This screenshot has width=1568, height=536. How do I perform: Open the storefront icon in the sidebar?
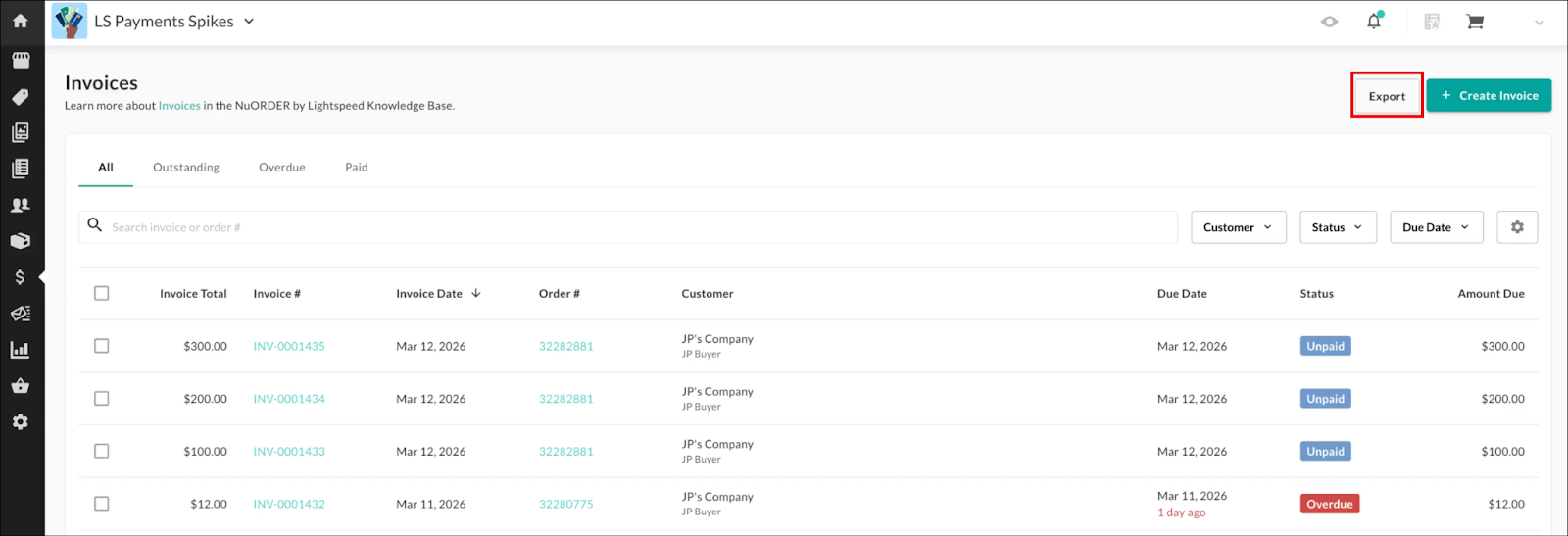coord(21,61)
